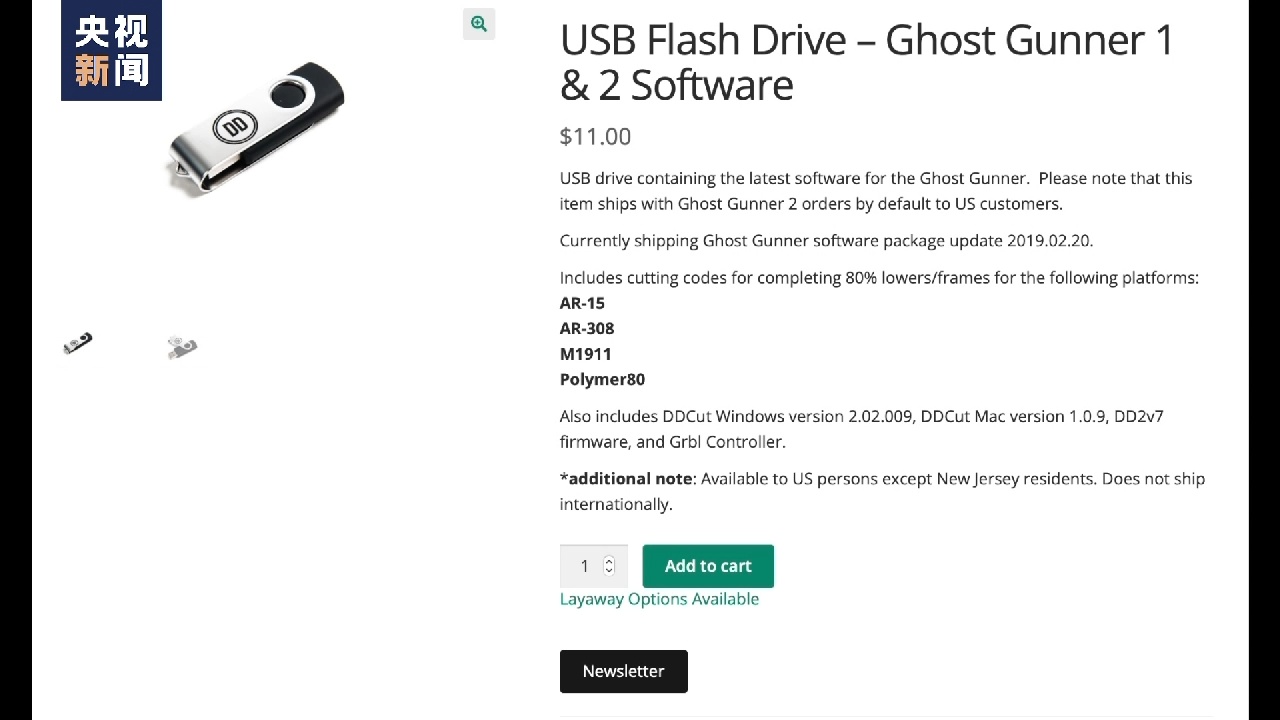Click the Newsletter button
The height and width of the screenshot is (720, 1280).
click(x=623, y=671)
